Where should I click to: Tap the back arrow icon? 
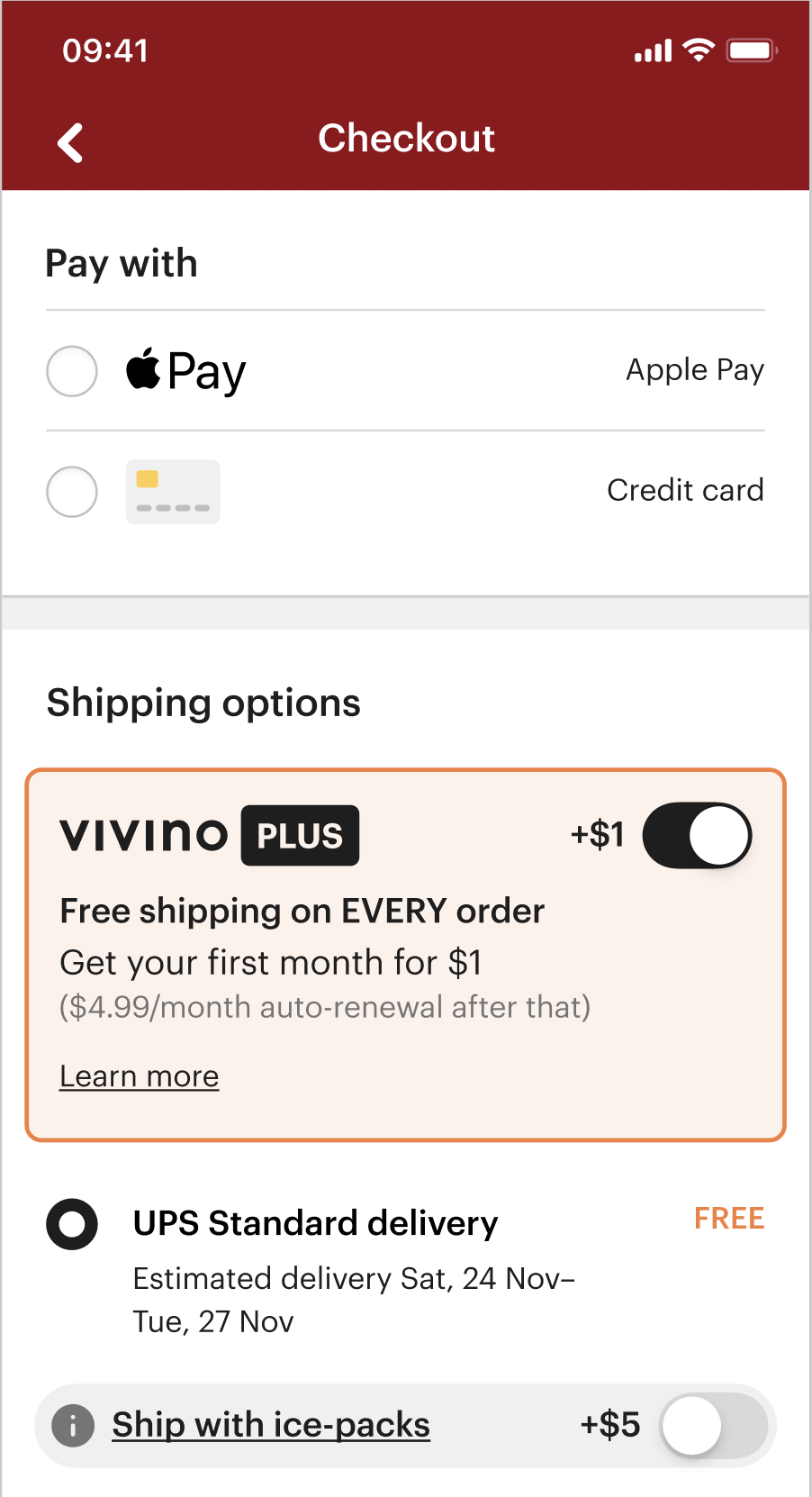click(70, 142)
